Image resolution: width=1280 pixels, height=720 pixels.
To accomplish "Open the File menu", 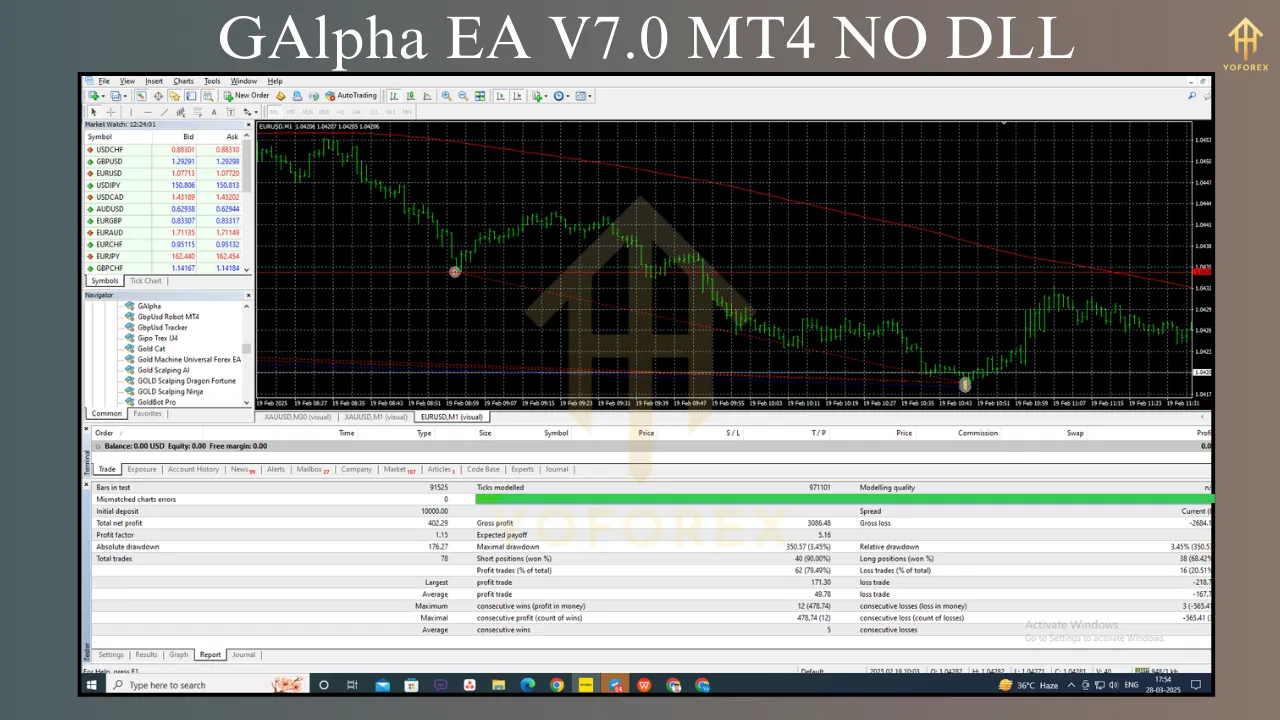I will [104, 81].
